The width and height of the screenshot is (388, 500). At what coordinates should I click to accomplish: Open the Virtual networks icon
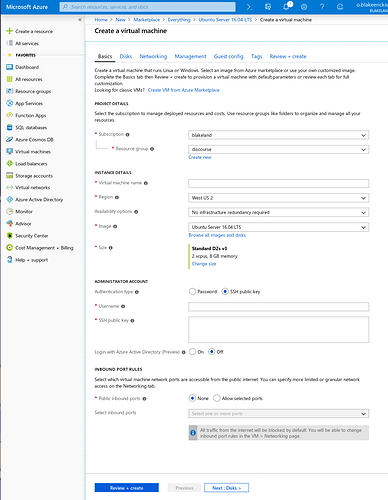[10, 187]
